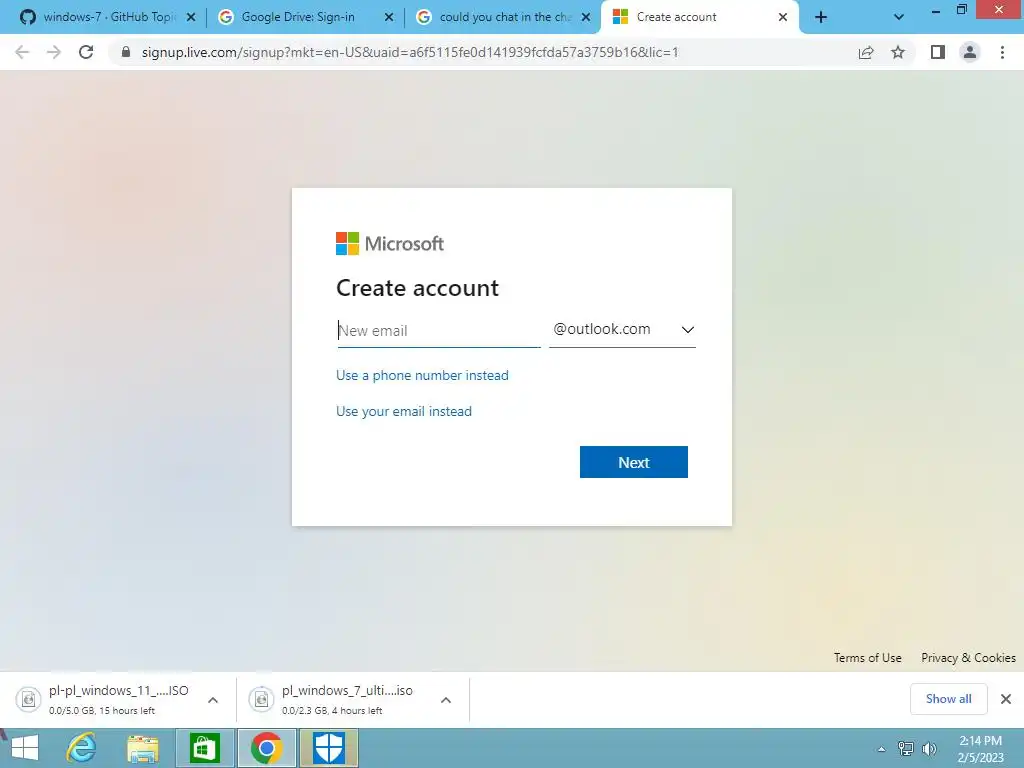The height and width of the screenshot is (768, 1024).
Task: Expand the @outlook.com domain dropdown
Action: point(622,330)
